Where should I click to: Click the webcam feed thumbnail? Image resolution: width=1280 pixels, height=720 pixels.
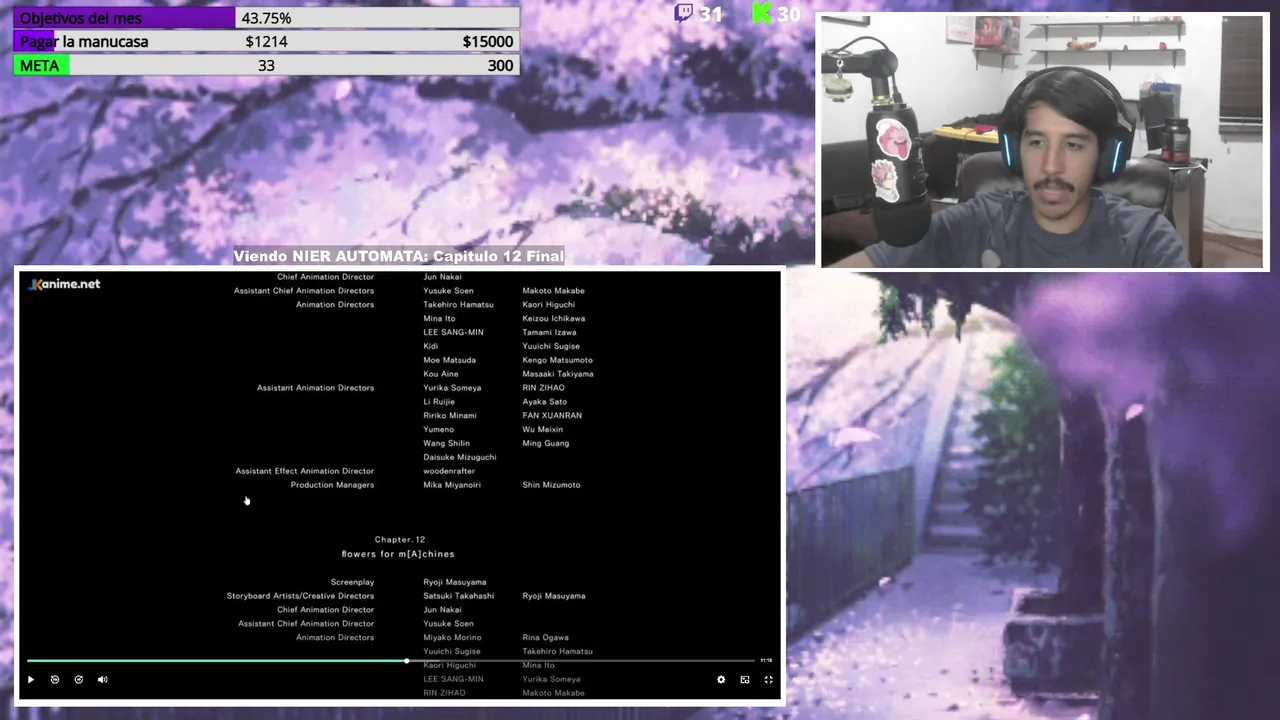1044,141
